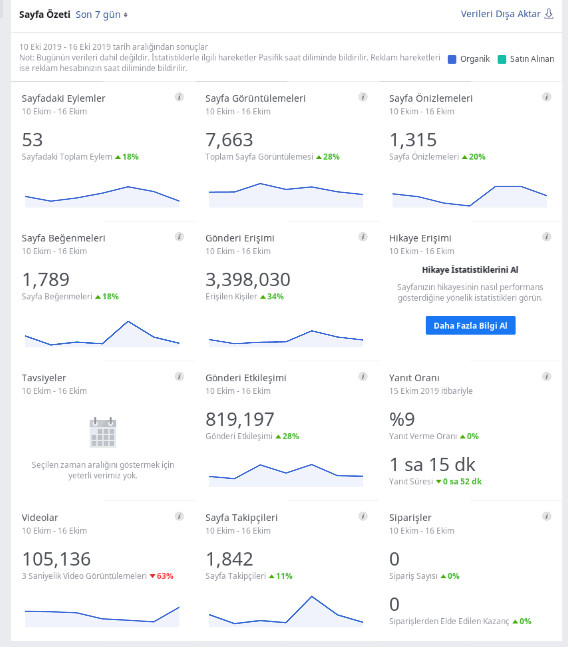Open info icon for Siparişler

click(547, 516)
